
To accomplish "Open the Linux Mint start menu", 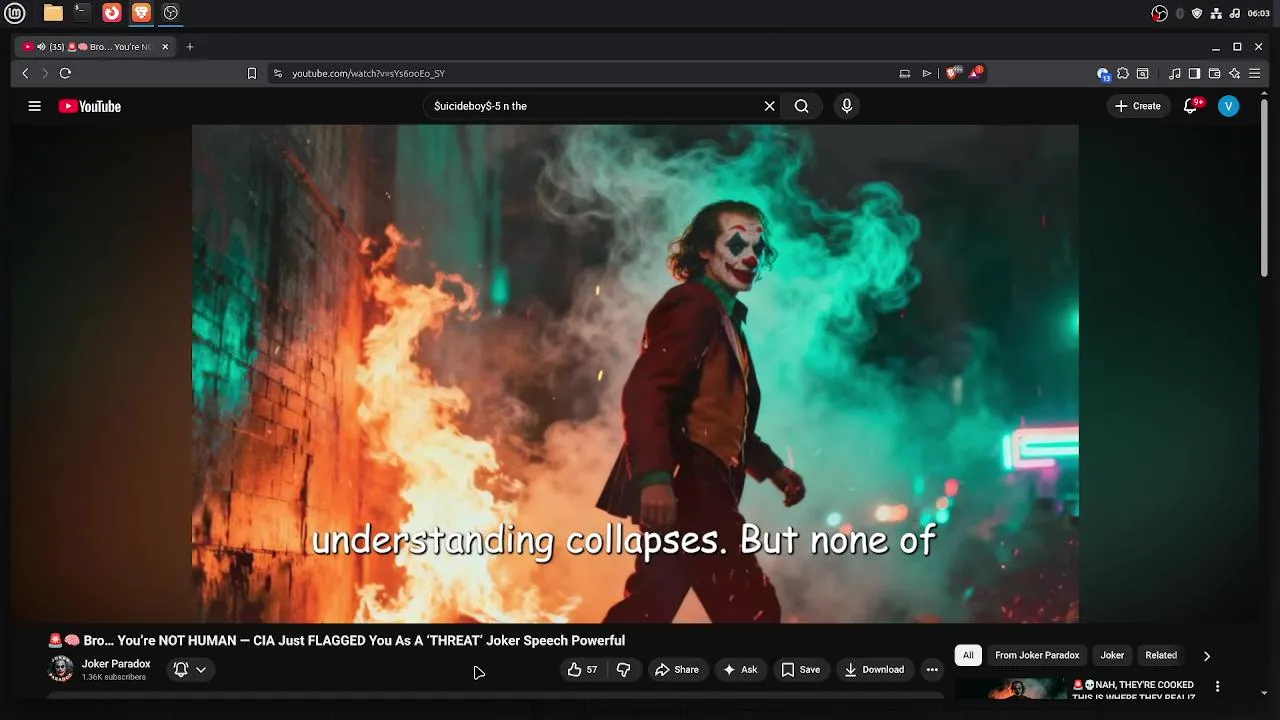I will point(15,13).
